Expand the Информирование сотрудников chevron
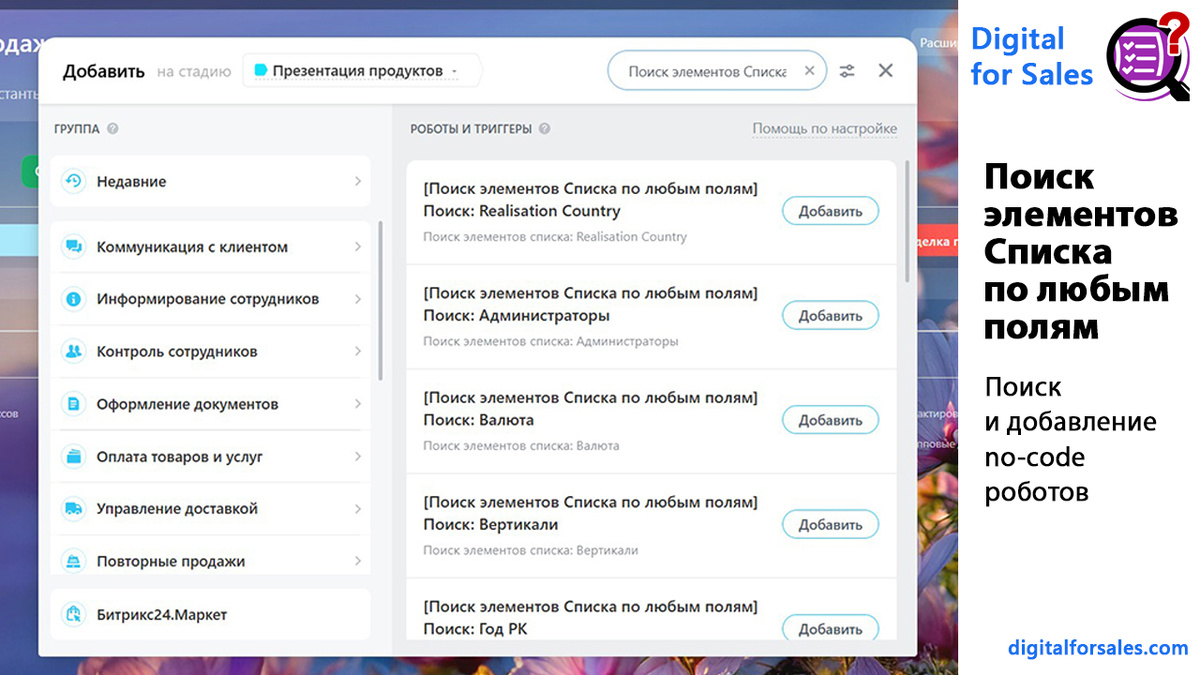 [358, 299]
